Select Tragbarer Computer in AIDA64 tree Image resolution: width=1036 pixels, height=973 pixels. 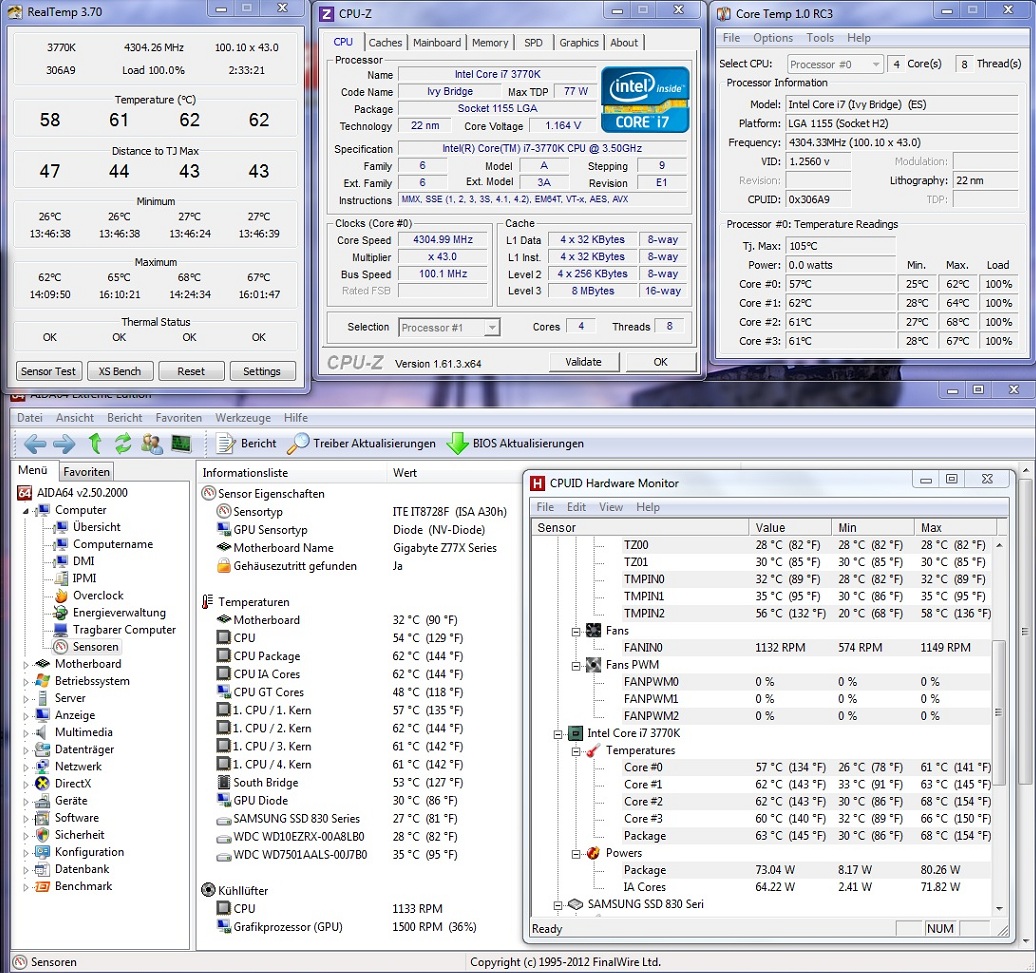(124, 630)
